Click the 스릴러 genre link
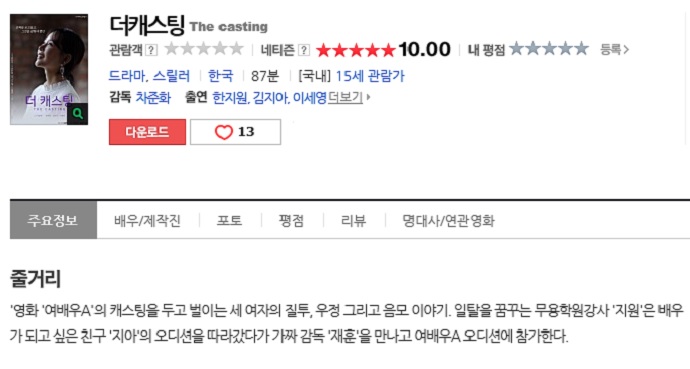690x369 pixels. click(x=171, y=76)
